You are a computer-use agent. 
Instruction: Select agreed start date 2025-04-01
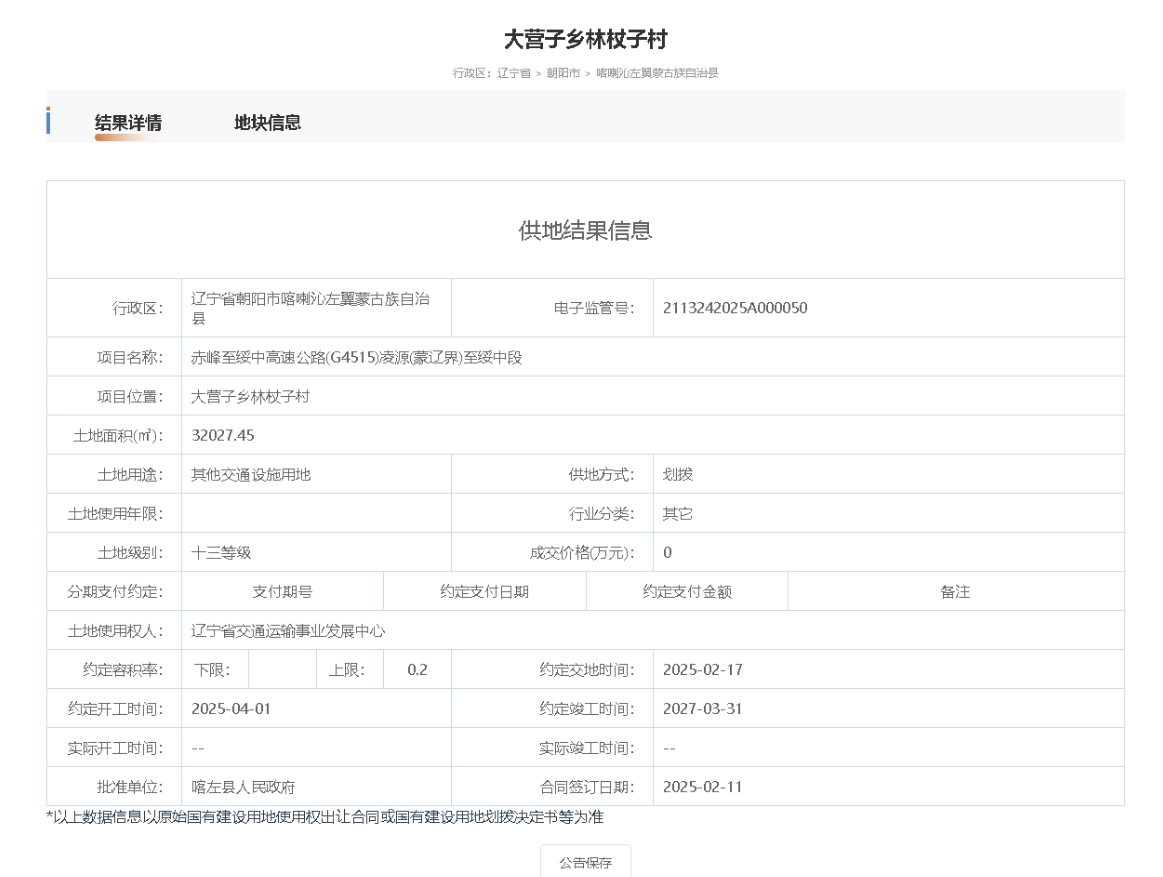(x=231, y=709)
